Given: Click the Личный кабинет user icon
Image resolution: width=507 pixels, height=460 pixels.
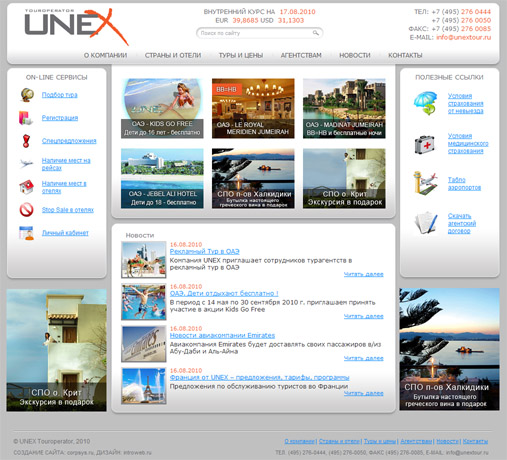Looking at the screenshot, I should point(26,233).
